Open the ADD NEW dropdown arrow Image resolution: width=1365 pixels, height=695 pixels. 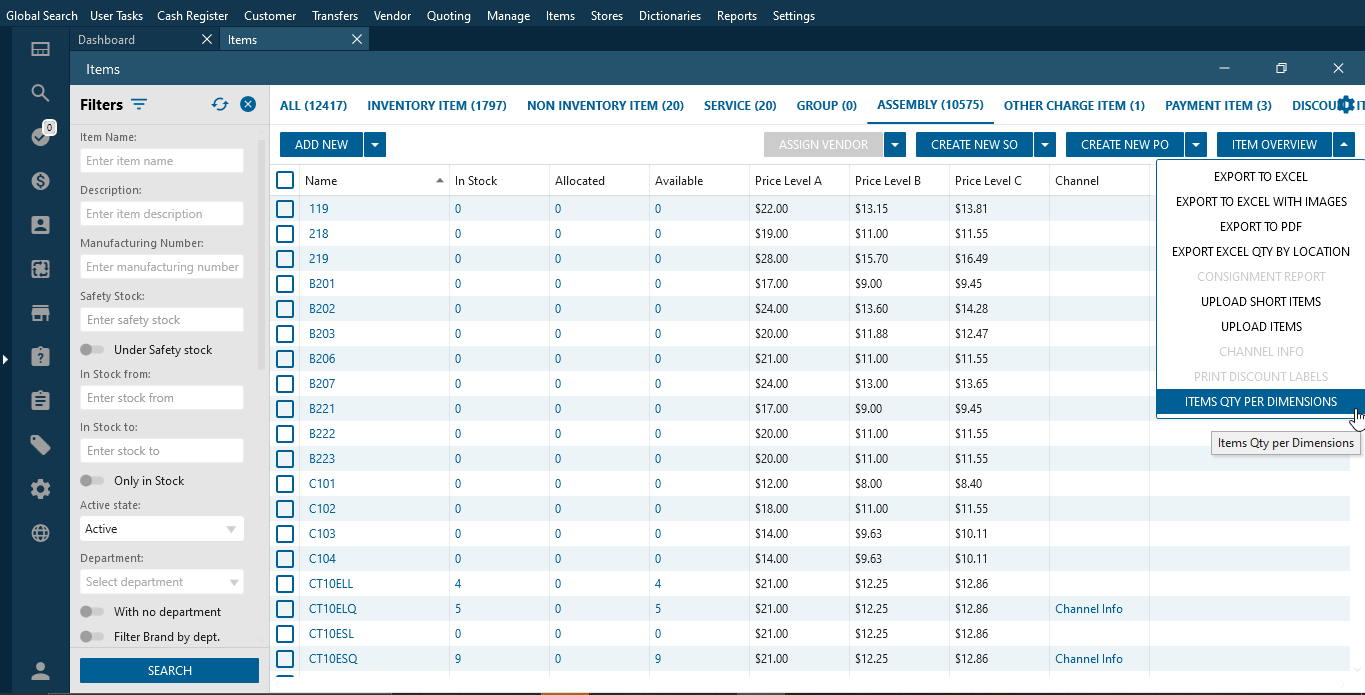(375, 145)
